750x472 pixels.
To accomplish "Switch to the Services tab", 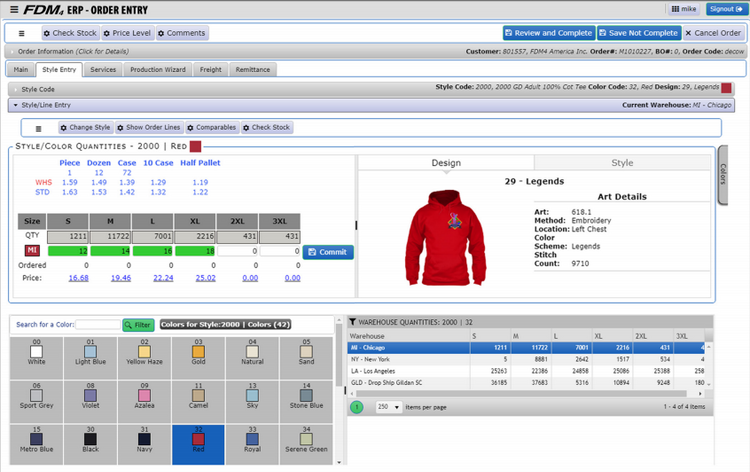I will pyautogui.click(x=103, y=69).
